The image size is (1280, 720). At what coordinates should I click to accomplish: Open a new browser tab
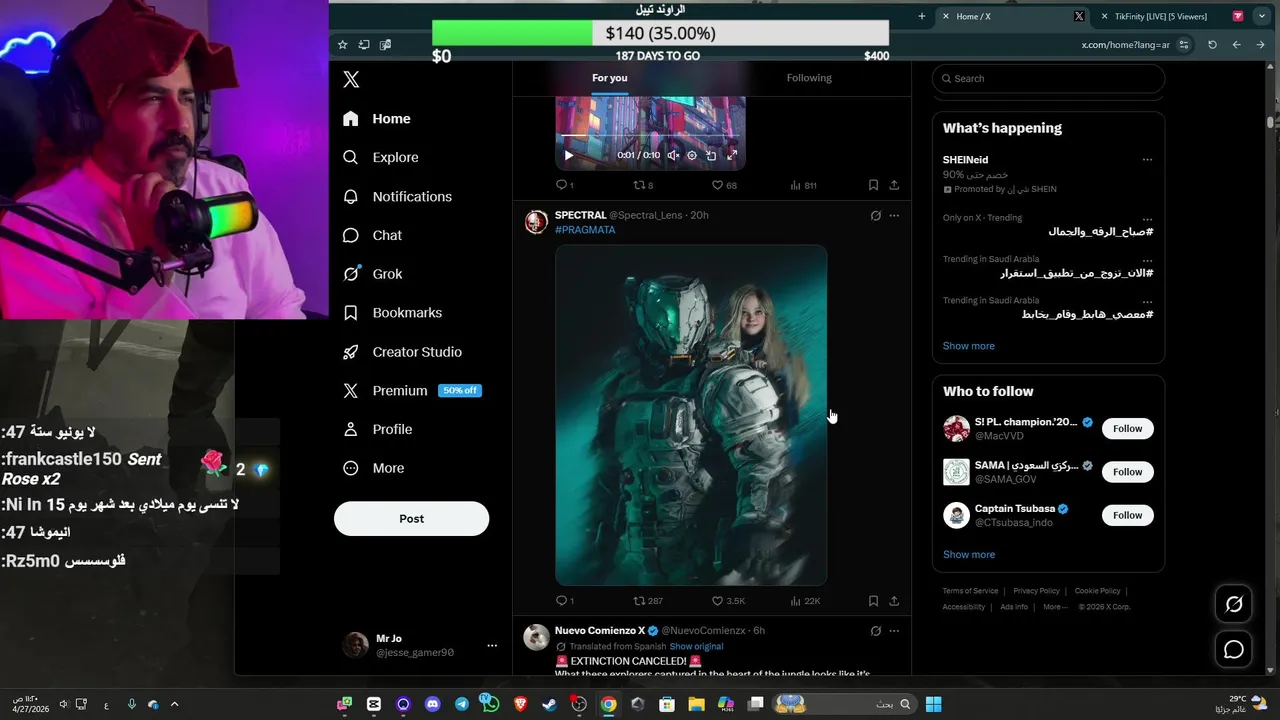pyautogui.click(x=922, y=16)
